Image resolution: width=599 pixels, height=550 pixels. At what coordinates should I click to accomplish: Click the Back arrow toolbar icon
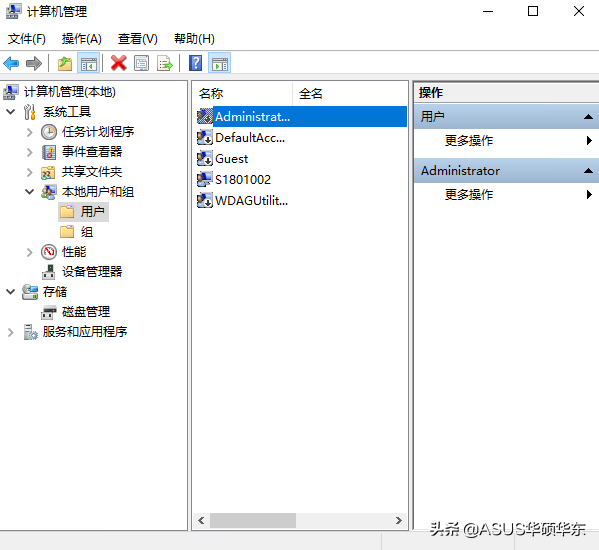pyautogui.click(x=11, y=63)
